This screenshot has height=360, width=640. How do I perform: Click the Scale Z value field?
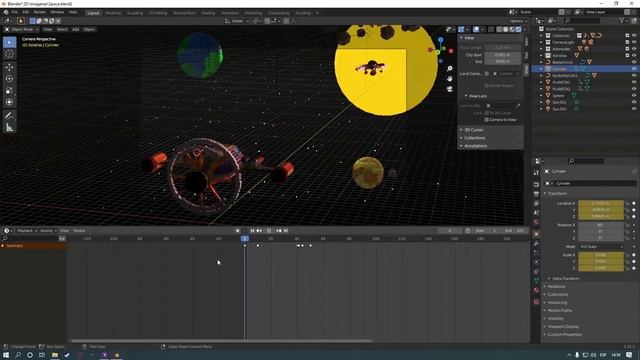(x=601, y=268)
